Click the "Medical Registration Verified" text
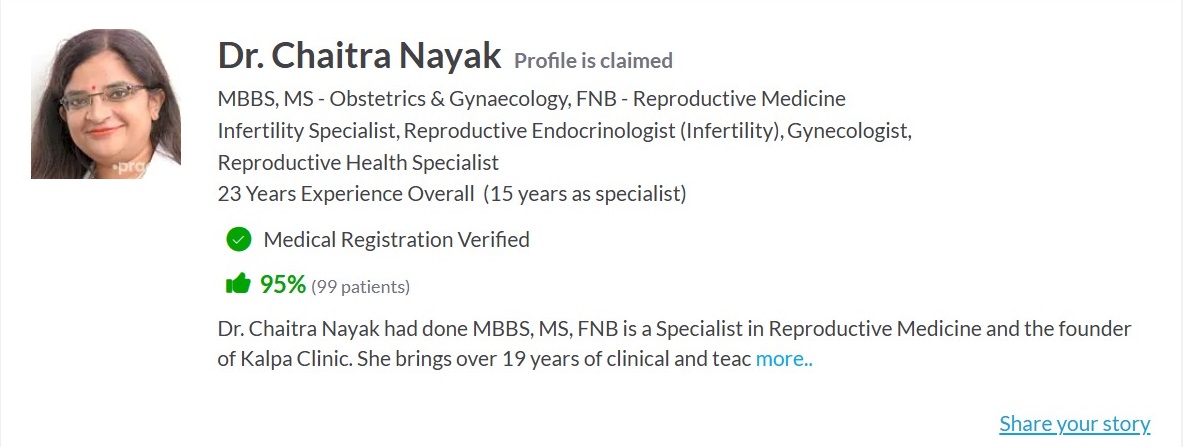Screen dimensions: 1183x447 pyautogui.click(x=396, y=240)
